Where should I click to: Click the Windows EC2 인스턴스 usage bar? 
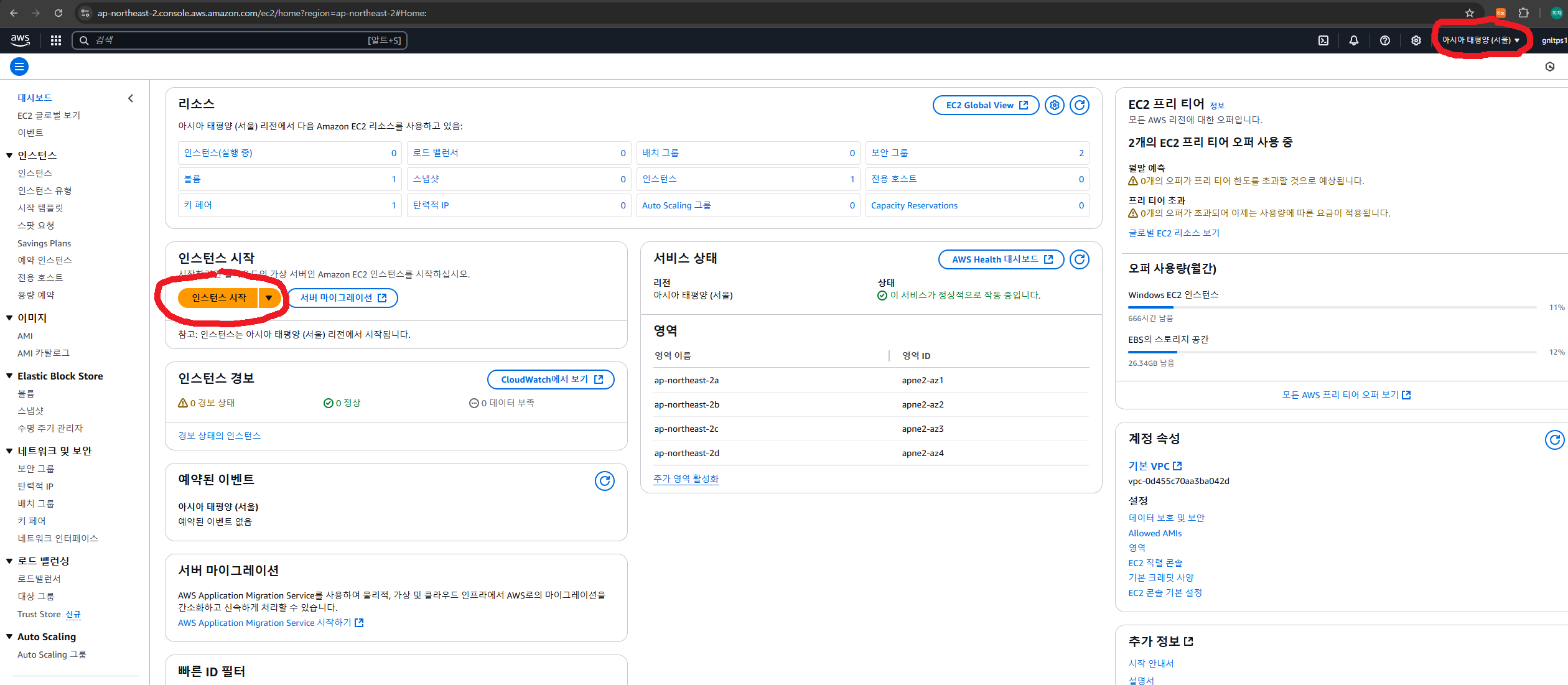[x=1332, y=307]
